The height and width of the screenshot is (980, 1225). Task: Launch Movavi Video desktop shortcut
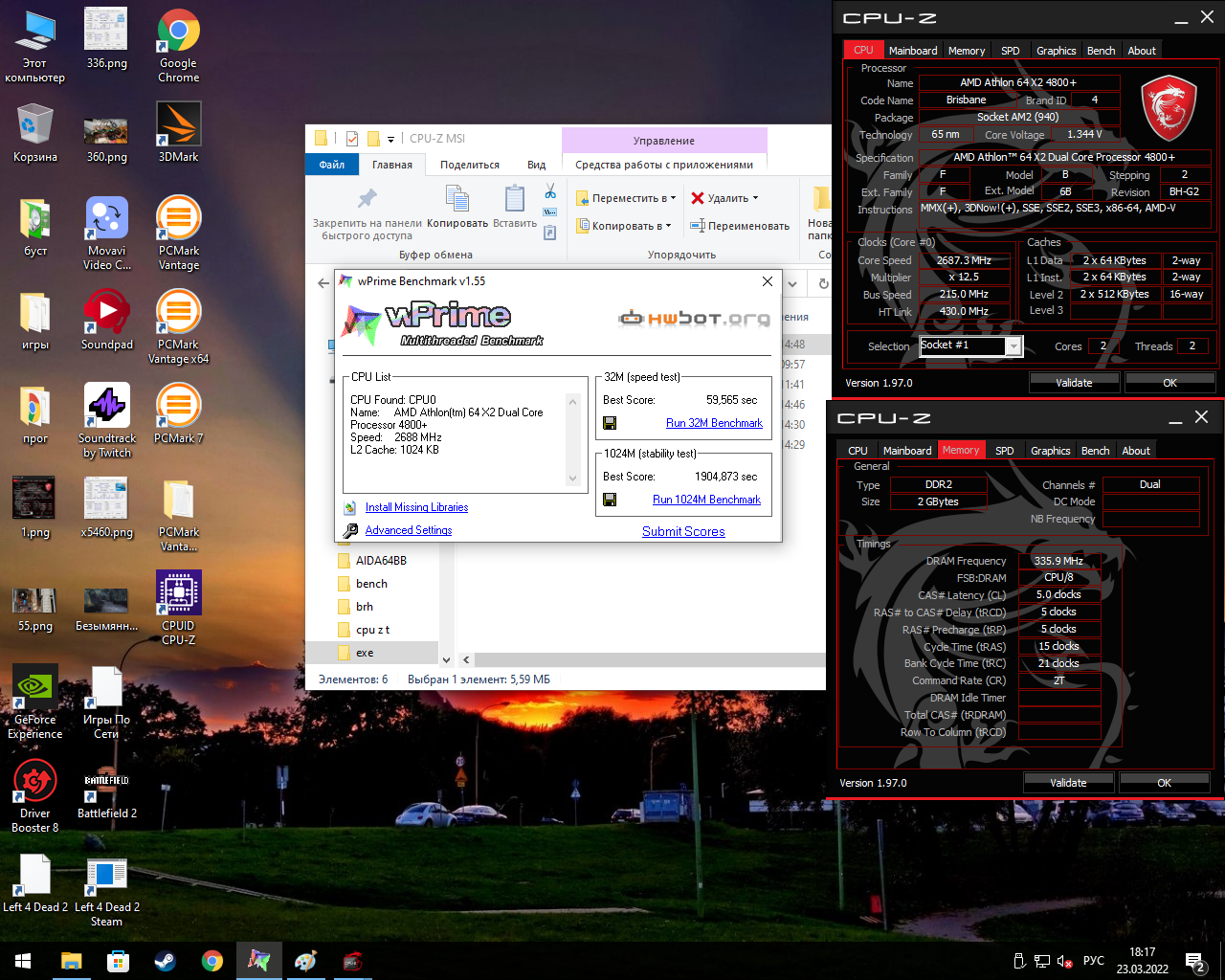[106, 234]
